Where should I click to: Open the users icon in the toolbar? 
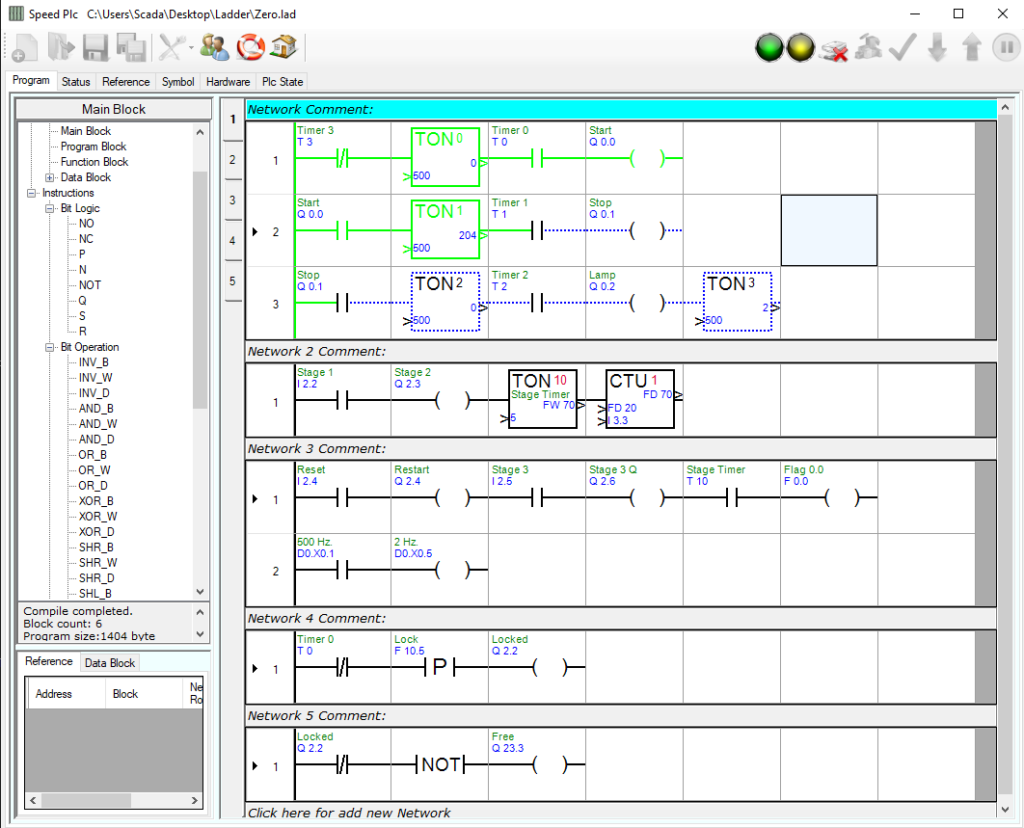click(215, 47)
